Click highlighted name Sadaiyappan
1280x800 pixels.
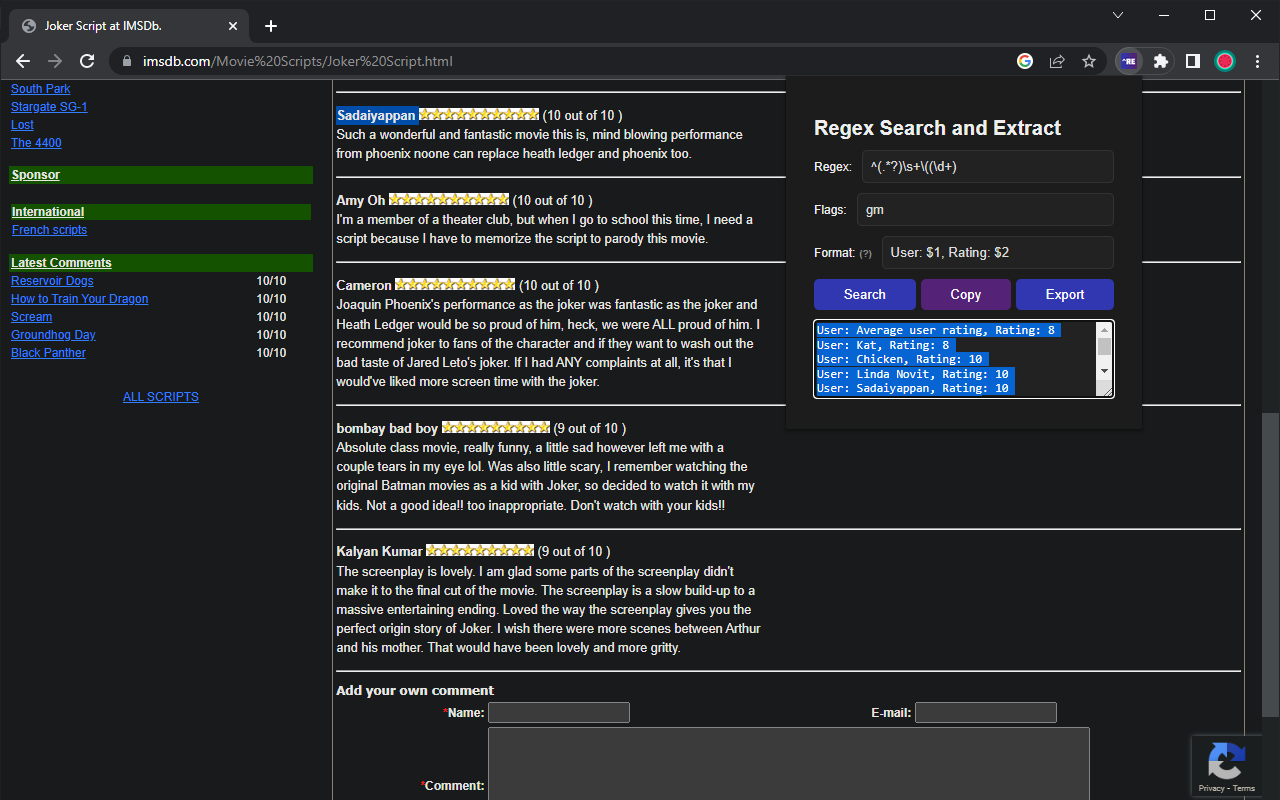376,115
